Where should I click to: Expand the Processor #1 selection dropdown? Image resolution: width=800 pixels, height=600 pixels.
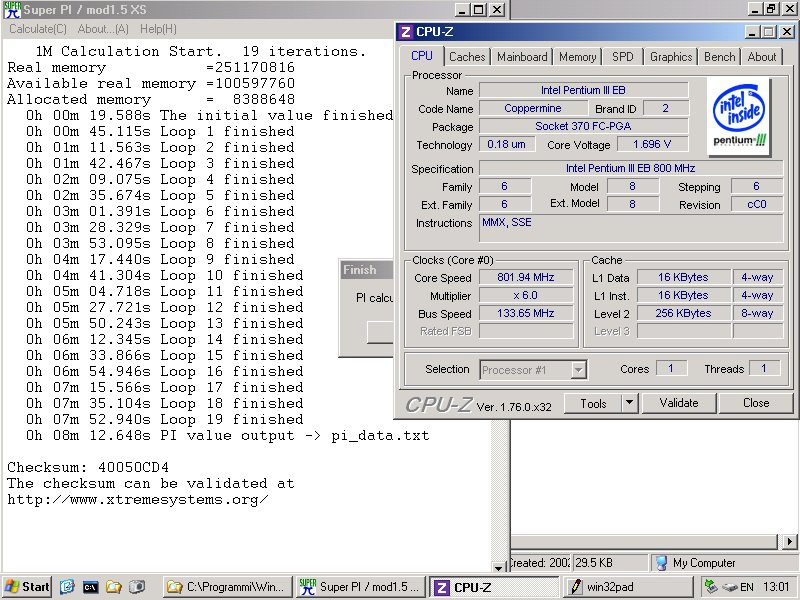point(578,370)
